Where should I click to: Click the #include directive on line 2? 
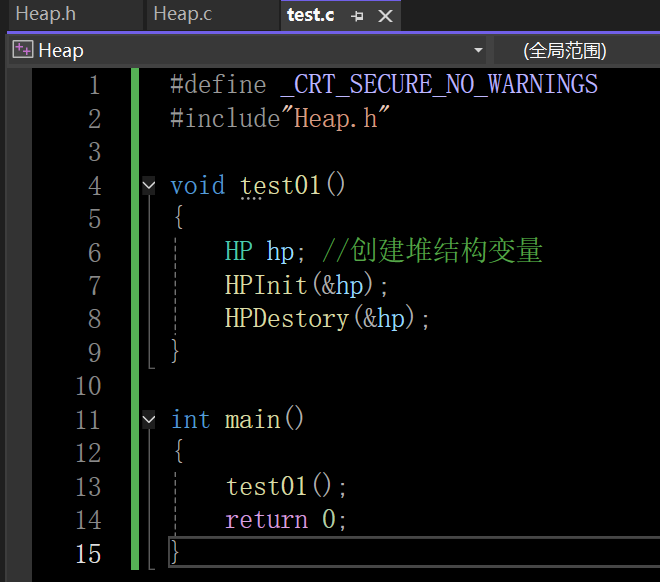(x=225, y=118)
